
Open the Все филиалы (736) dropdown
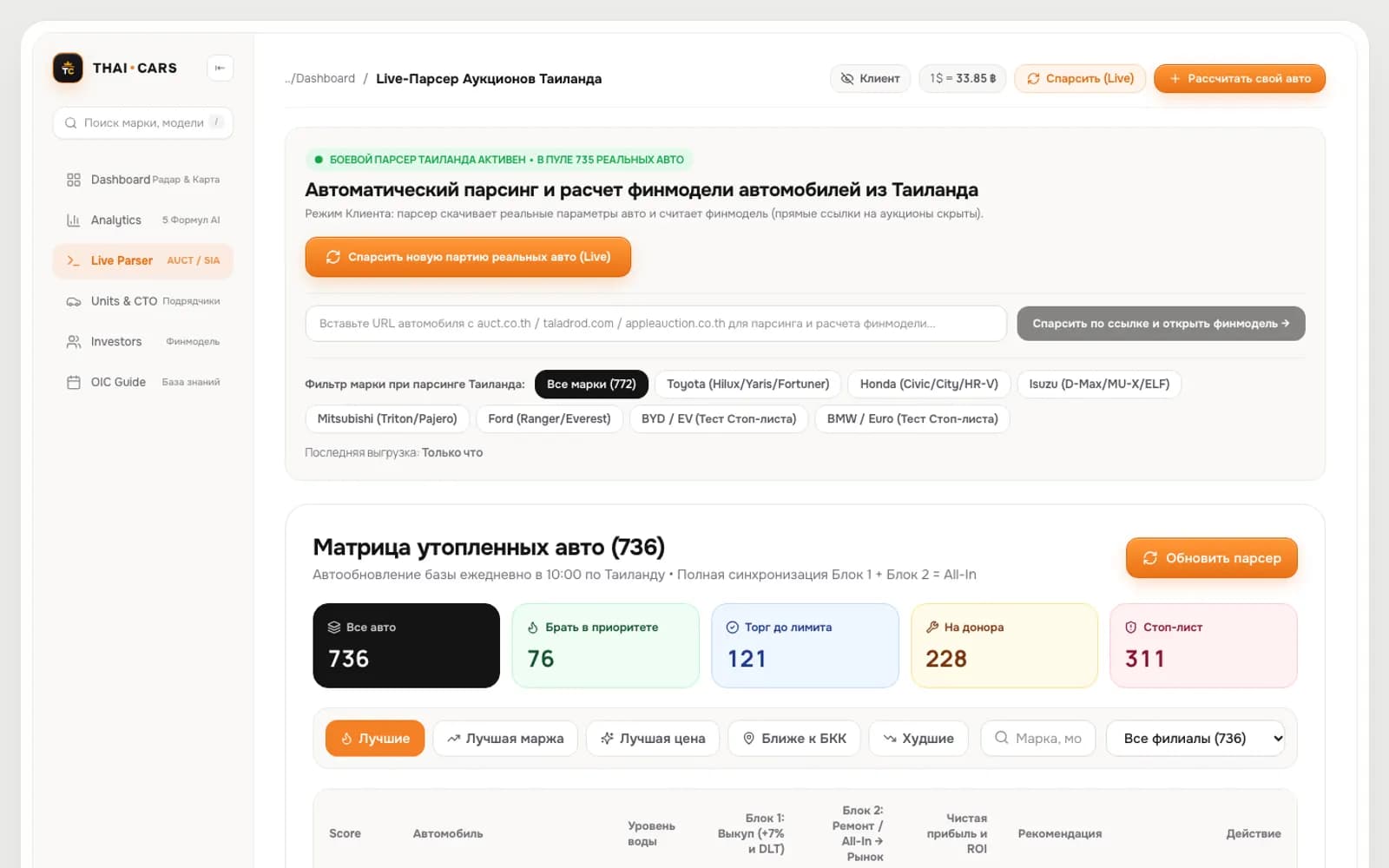pyautogui.click(x=1195, y=738)
